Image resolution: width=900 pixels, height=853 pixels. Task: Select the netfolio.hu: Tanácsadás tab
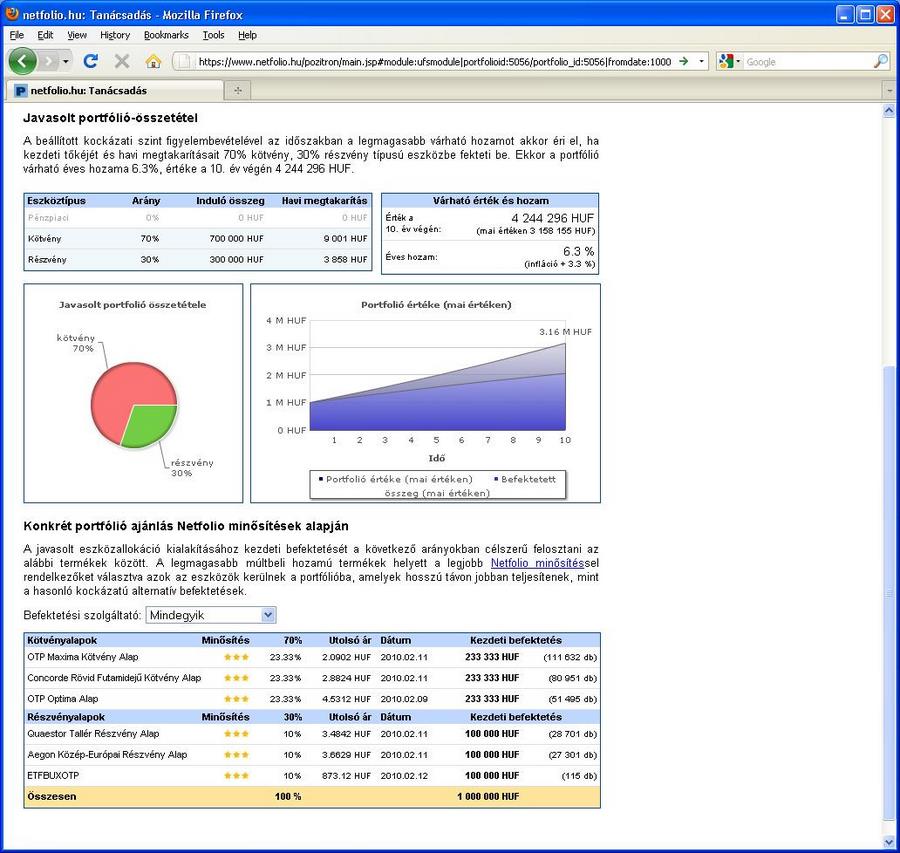(x=115, y=90)
